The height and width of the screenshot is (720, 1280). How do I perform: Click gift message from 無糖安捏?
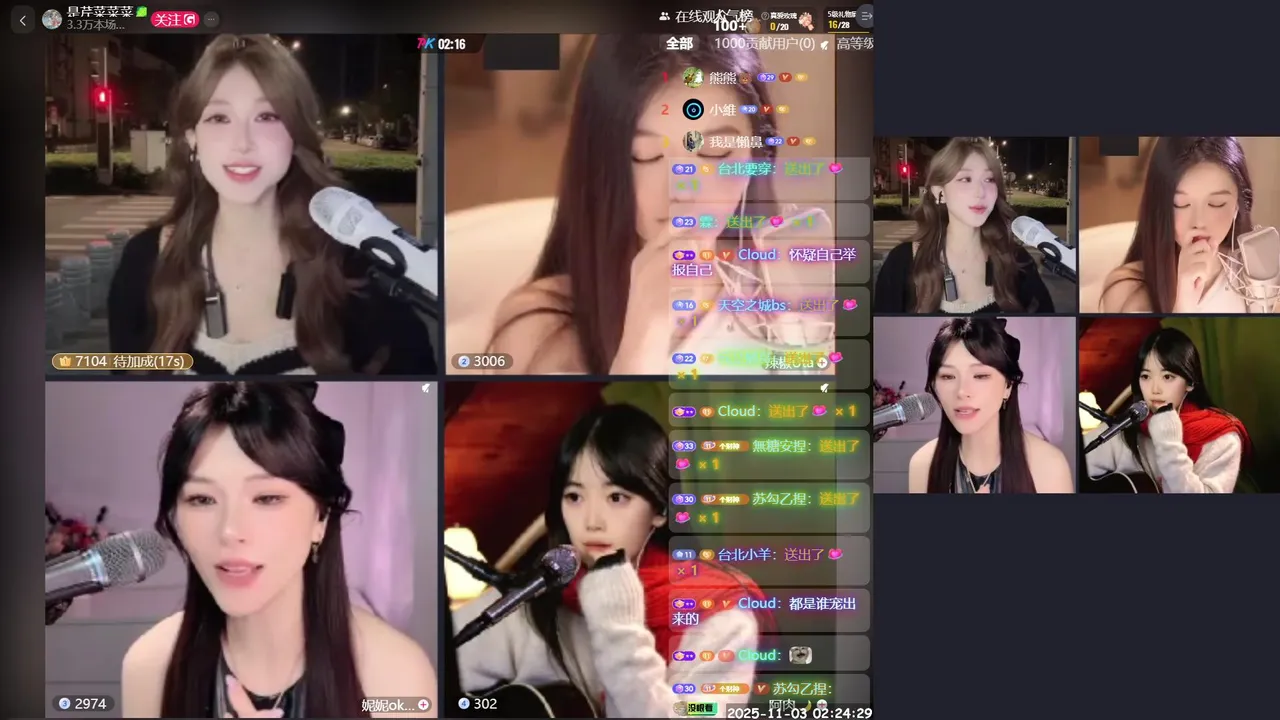click(x=769, y=454)
